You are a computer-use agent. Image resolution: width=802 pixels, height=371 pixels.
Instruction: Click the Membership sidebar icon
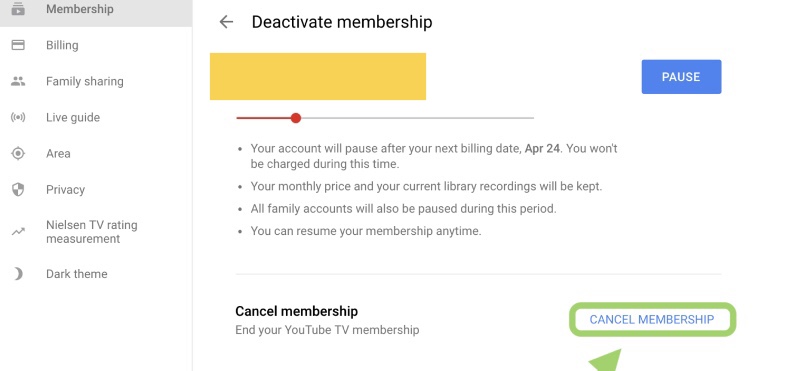18,9
